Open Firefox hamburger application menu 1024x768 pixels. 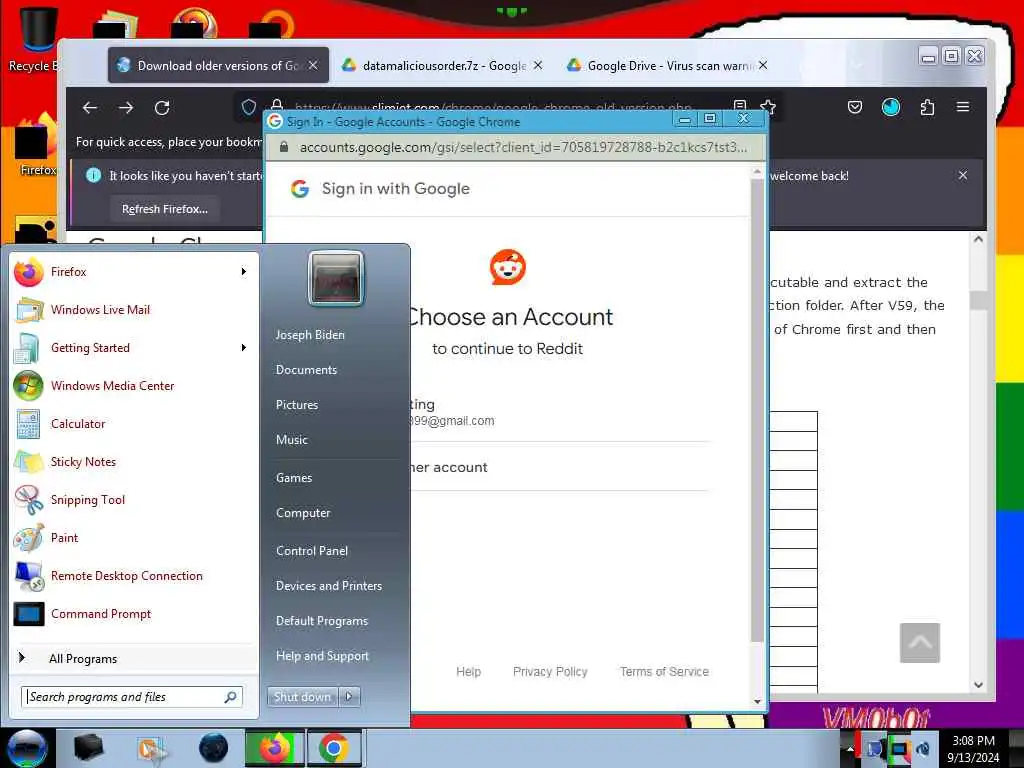coord(963,107)
